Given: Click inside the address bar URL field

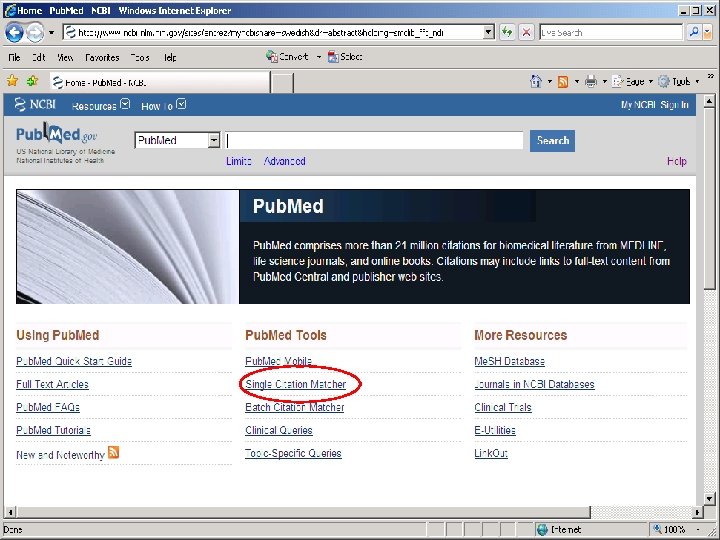Looking at the screenshot, I should tap(274, 33).
